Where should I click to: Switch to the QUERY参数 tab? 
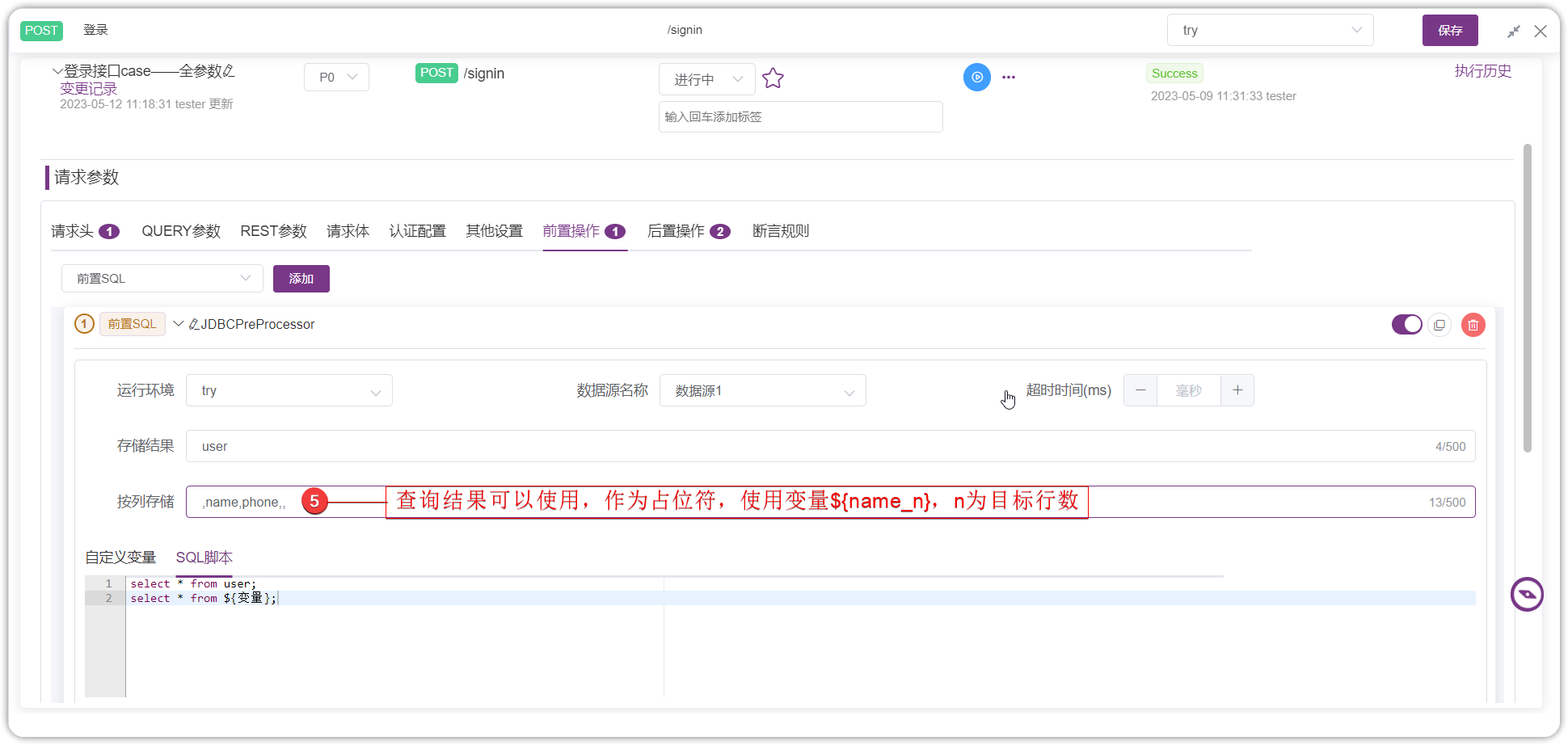click(181, 231)
